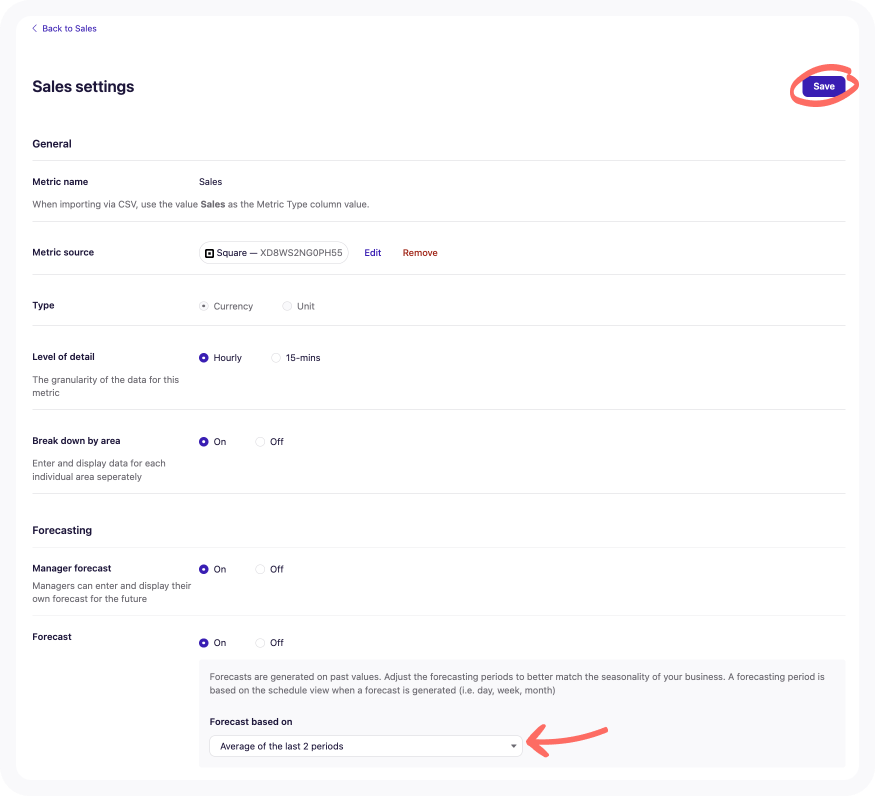Remove the Square metric source
The width and height of the screenshot is (875, 796).
(x=420, y=253)
